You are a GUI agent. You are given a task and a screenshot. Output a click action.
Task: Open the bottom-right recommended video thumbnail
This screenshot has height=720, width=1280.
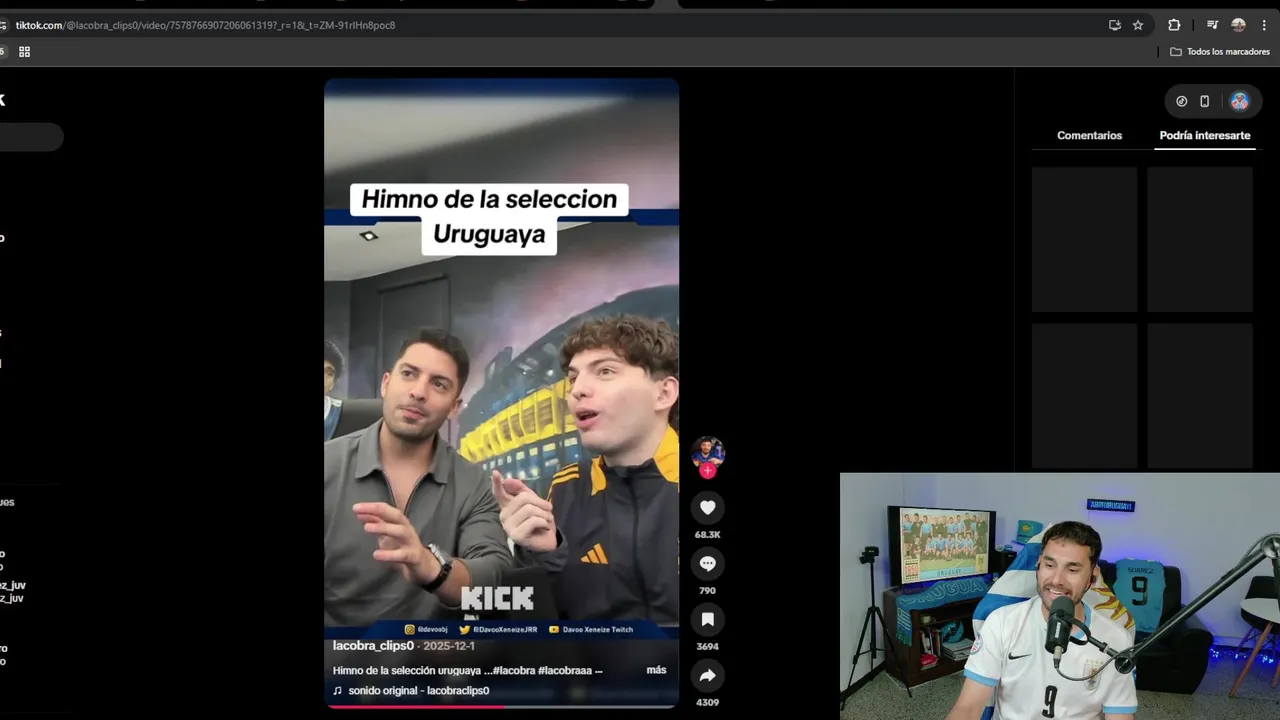[x=1200, y=396]
